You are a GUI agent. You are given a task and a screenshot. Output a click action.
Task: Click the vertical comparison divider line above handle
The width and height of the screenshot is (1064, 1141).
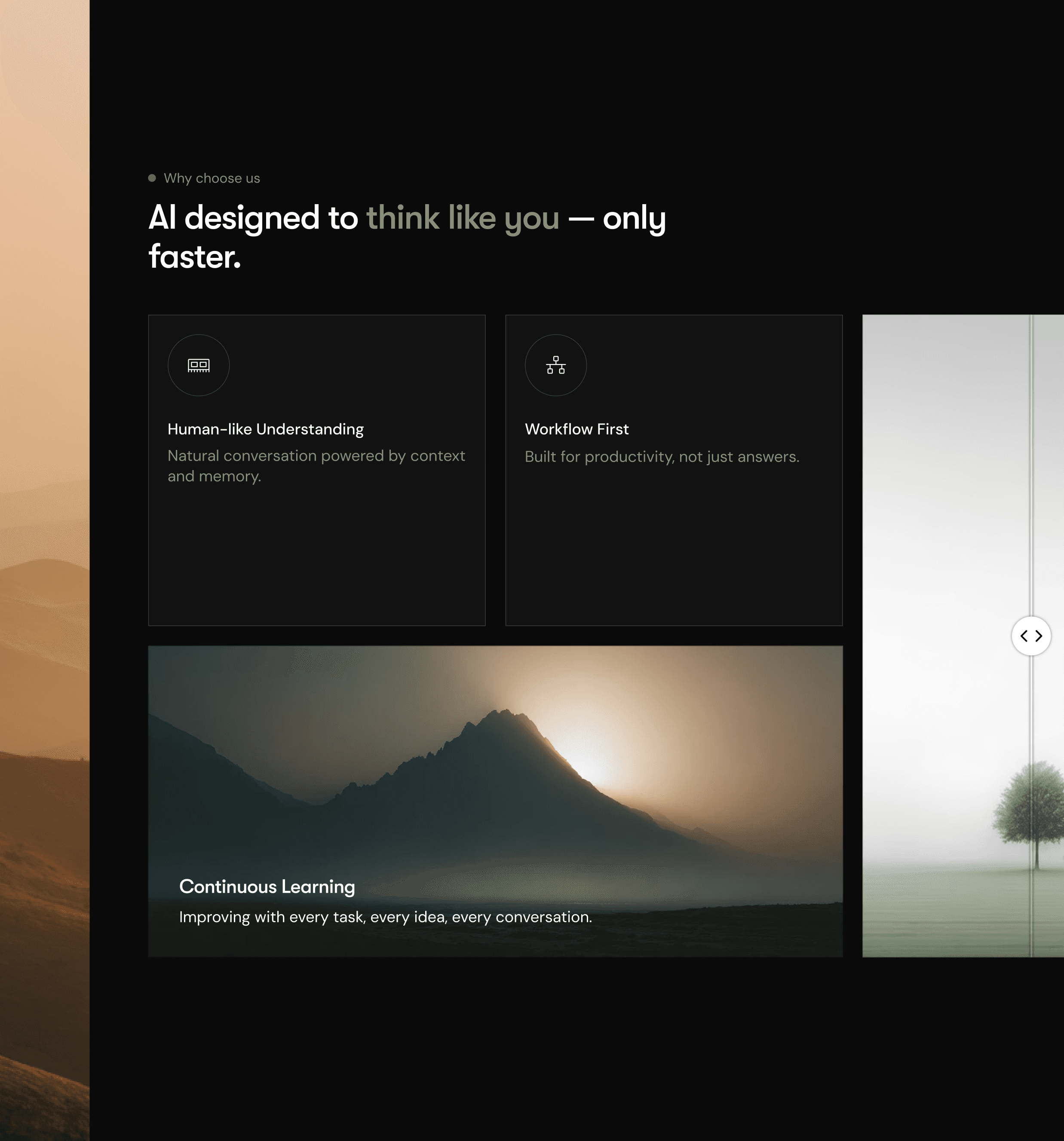pos(1031,459)
